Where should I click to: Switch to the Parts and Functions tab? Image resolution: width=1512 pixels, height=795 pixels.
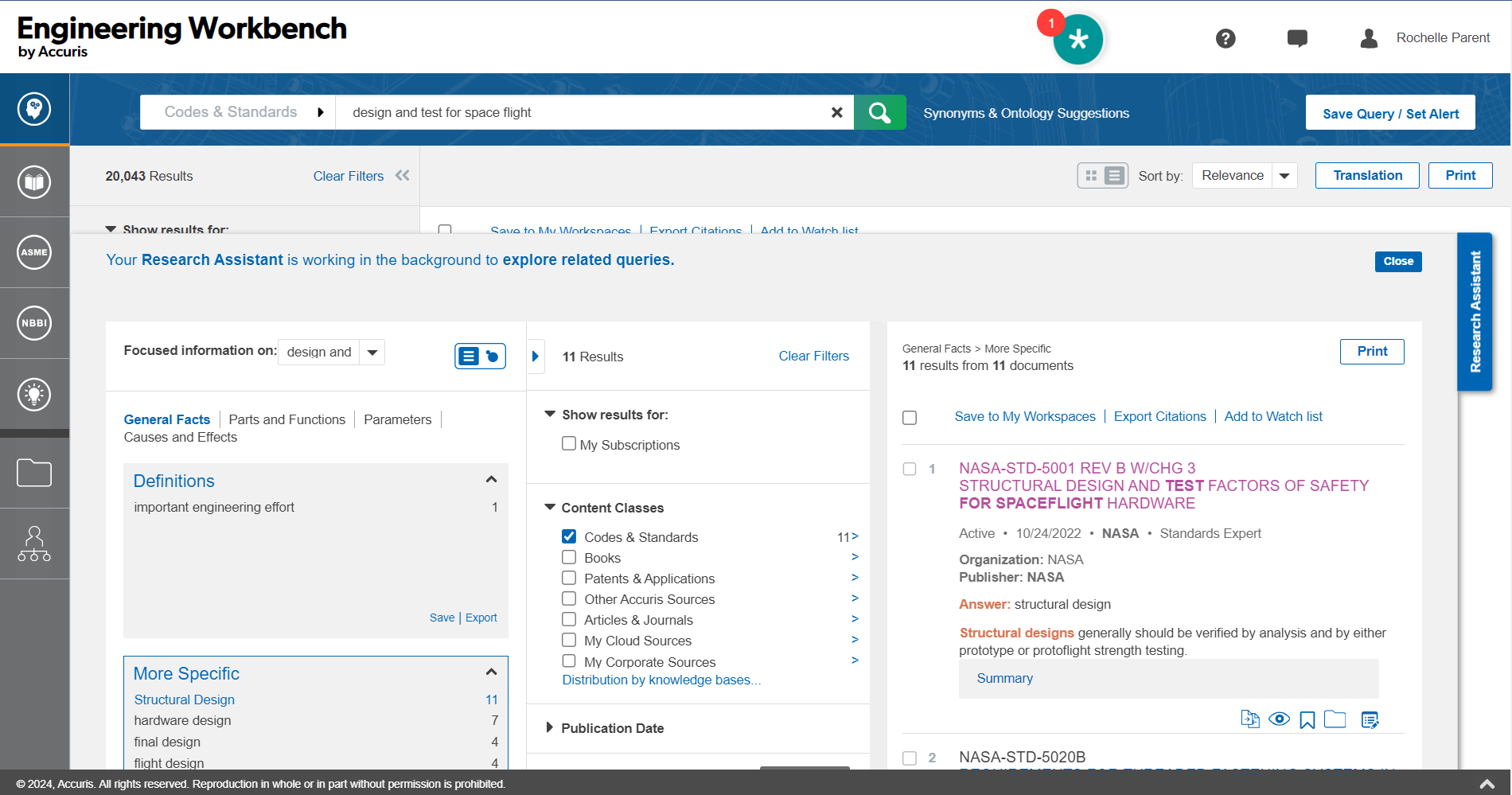[286, 419]
